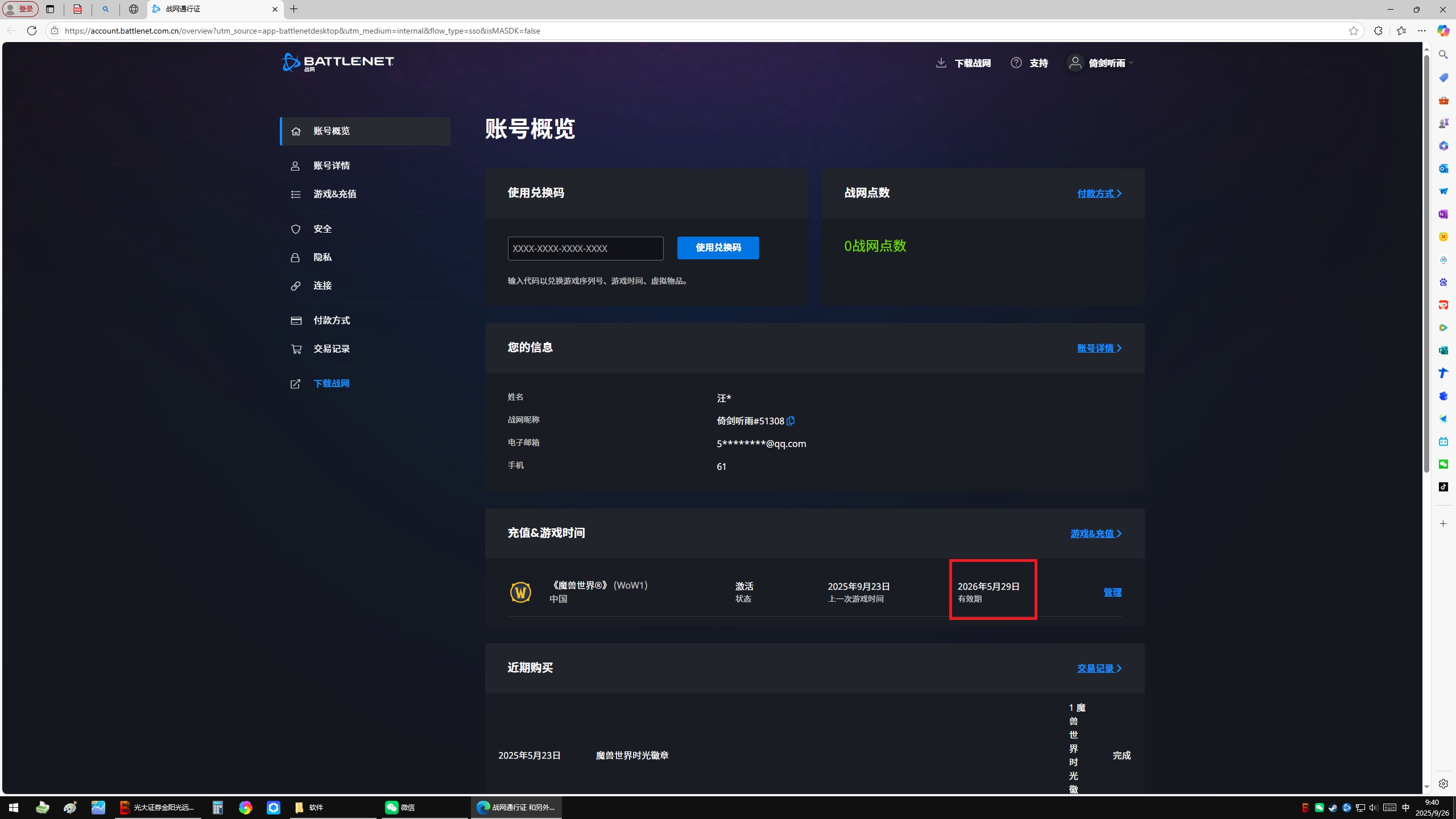Click the Battle.net logo

[337, 63]
